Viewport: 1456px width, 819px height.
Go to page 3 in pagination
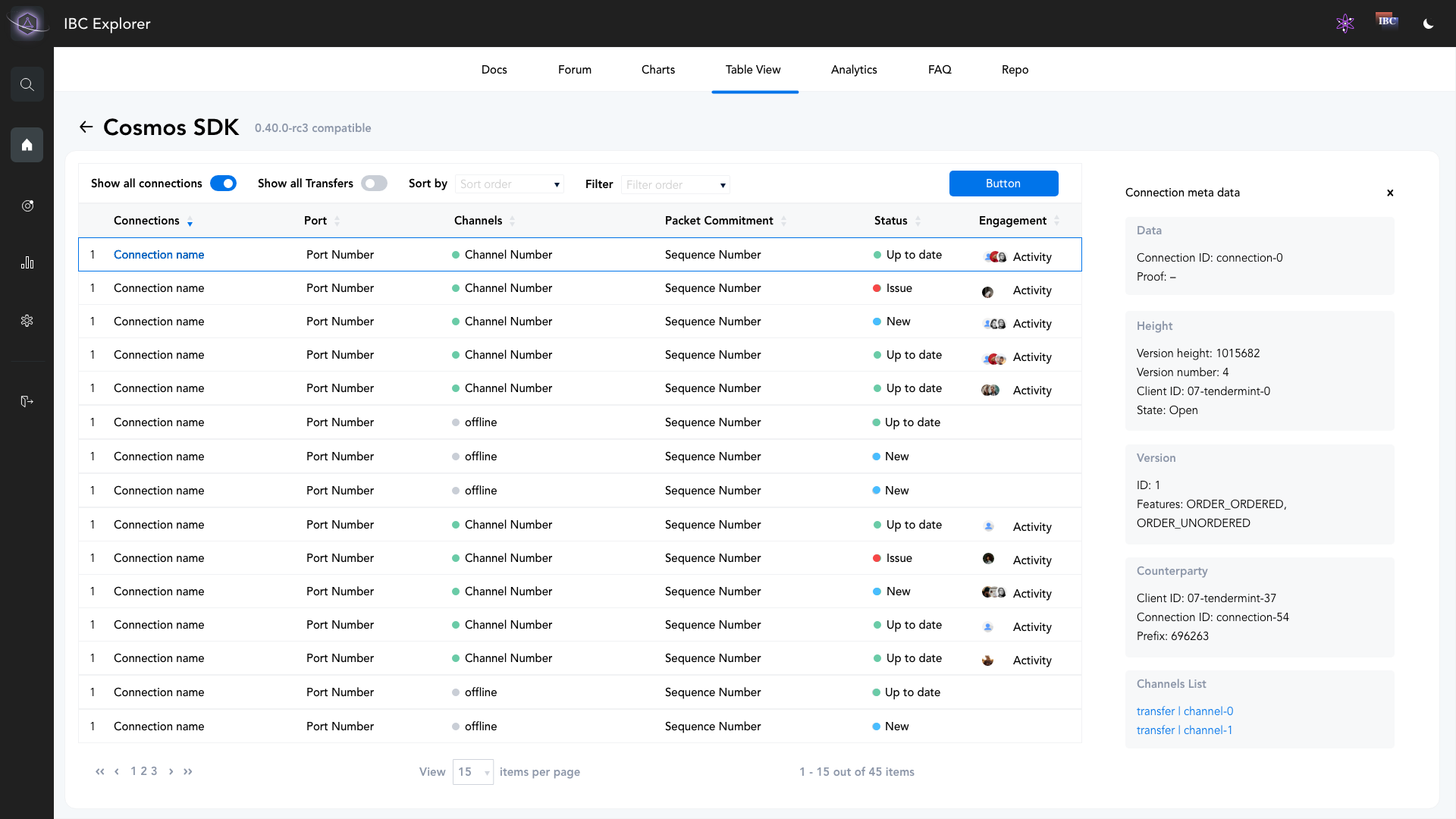pos(154,771)
